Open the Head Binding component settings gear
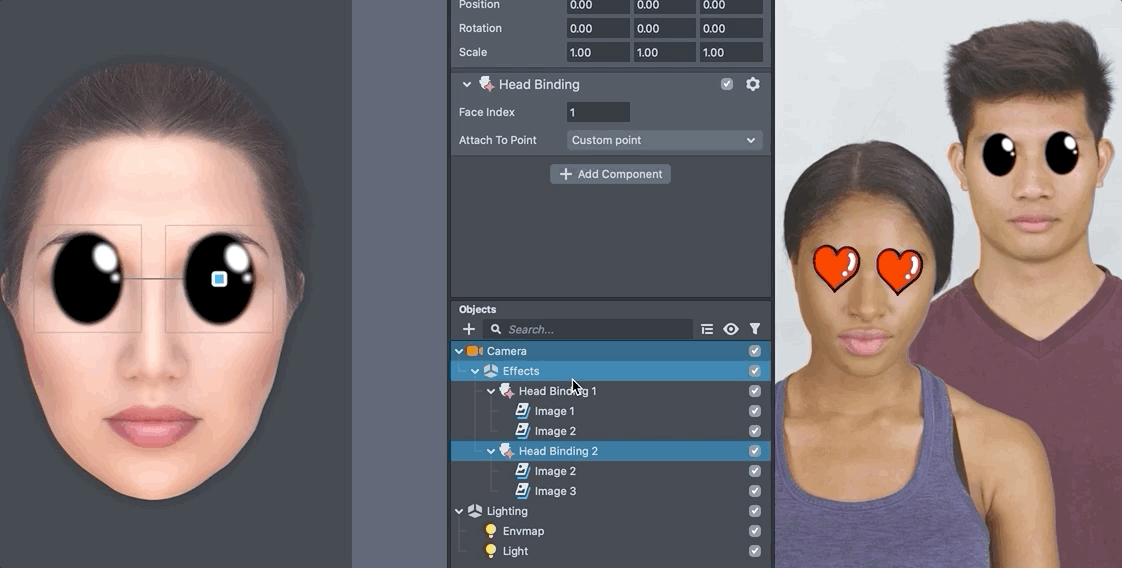The width and height of the screenshot is (1122, 568). click(x=753, y=85)
